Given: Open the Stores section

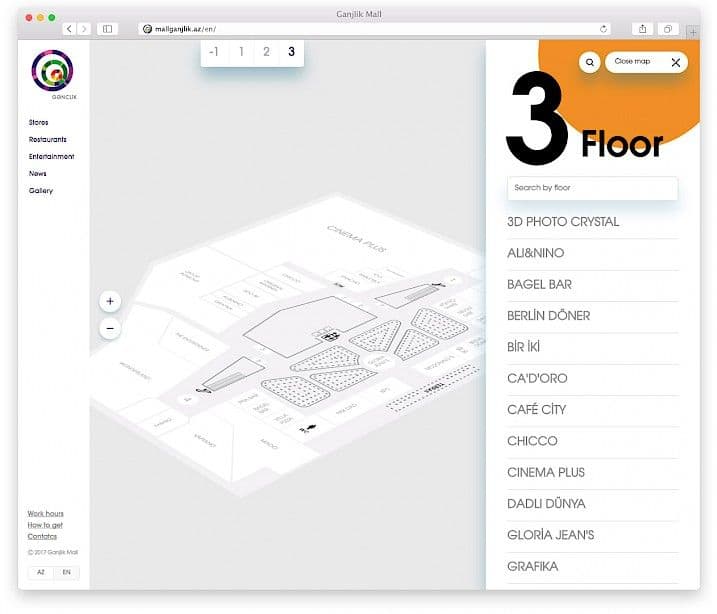Looking at the screenshot, I should (38, 123).
